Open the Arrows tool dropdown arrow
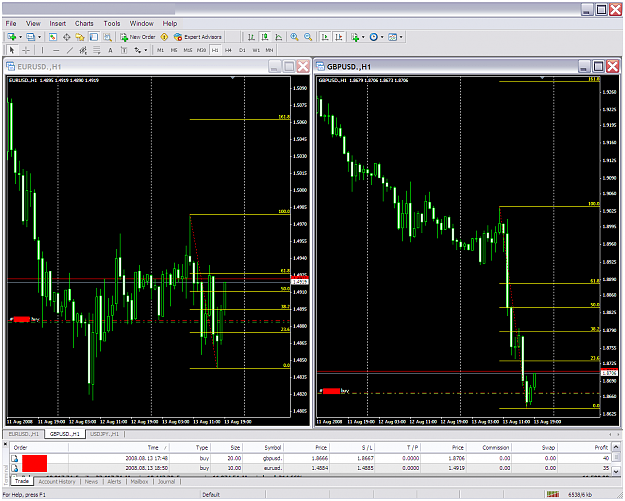This screenshot has width=625, height=501. pos(146,50)
